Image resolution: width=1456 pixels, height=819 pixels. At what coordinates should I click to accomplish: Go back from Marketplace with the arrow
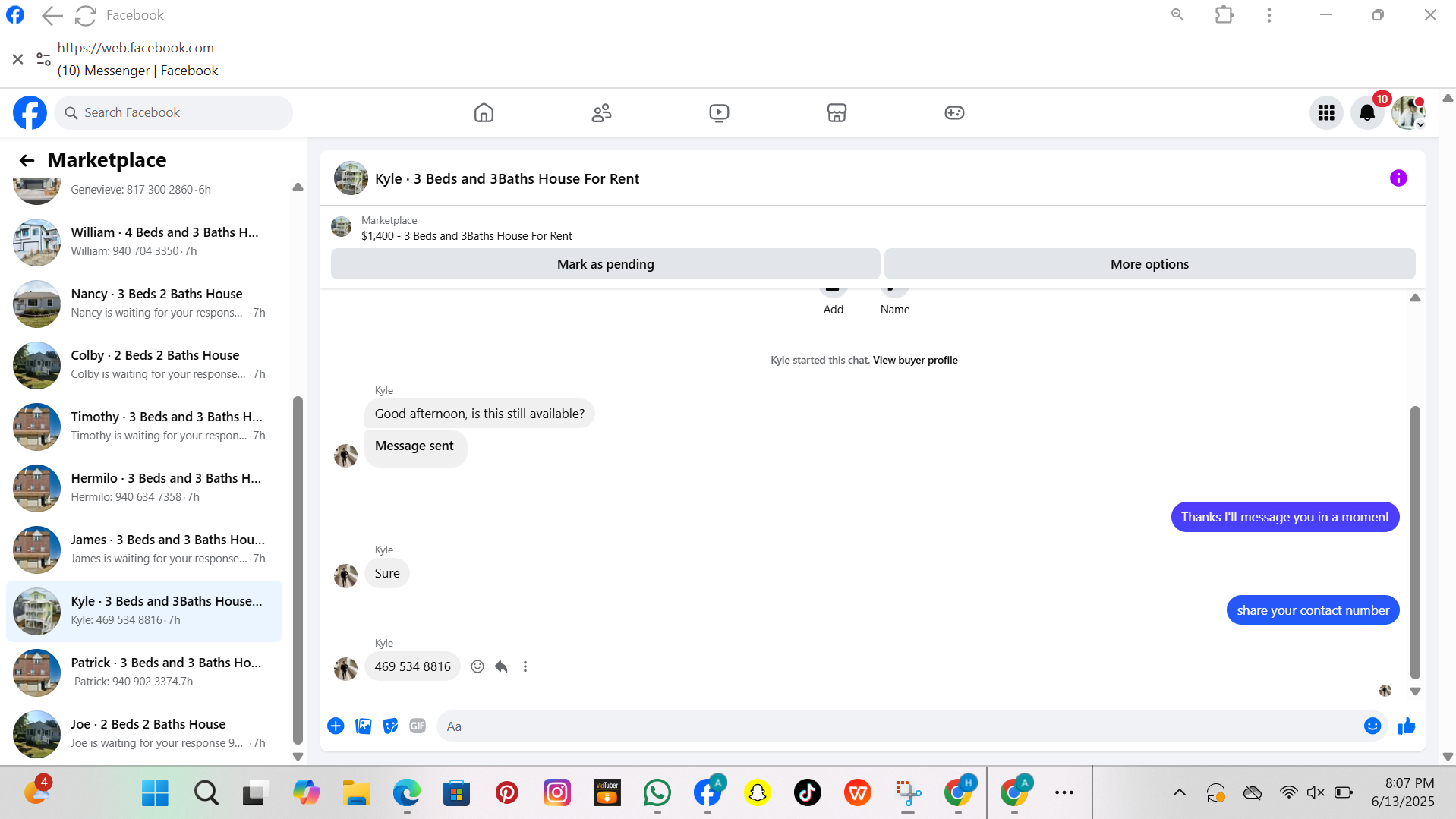coord(27,160)
